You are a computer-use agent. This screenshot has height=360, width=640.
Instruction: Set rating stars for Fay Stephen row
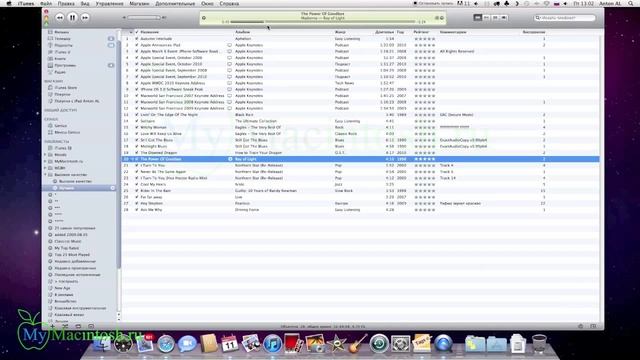[x=424, y=203]
